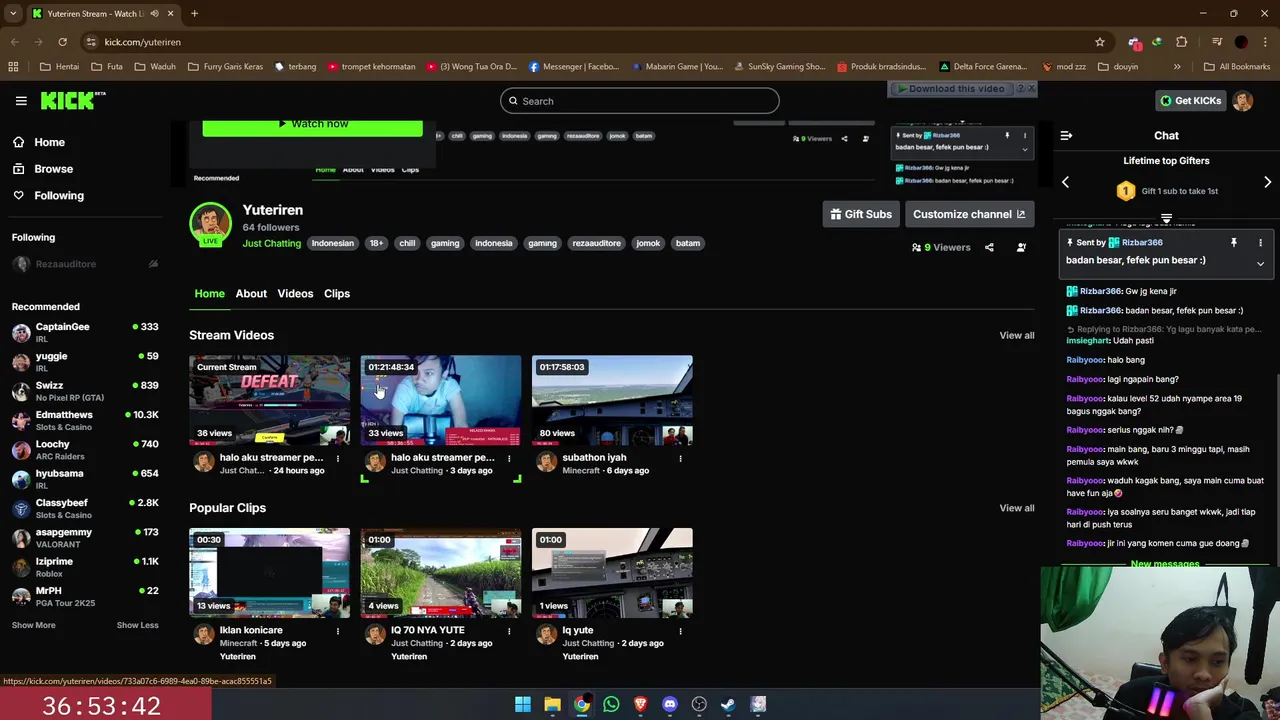This screenshot has height=720, width=1280.
Task: Click Show Less recommended channels
Action: [137, 625]
